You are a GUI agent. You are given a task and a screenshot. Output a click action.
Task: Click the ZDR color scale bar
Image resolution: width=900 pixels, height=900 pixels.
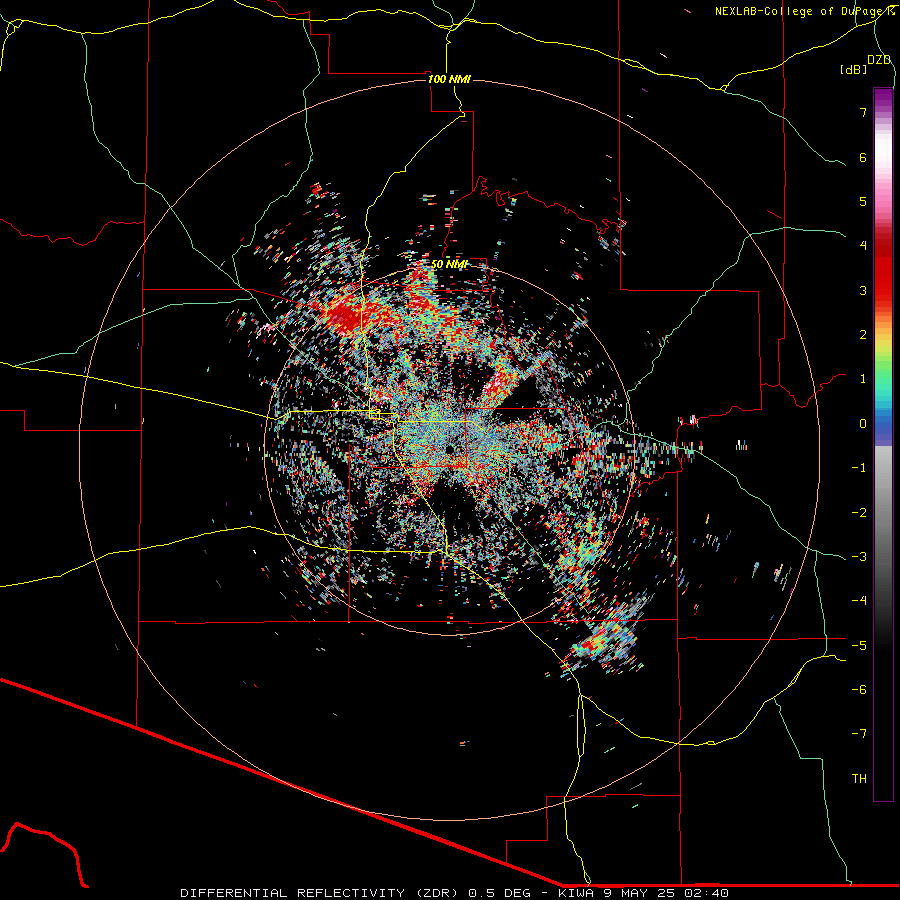point(883,445)
